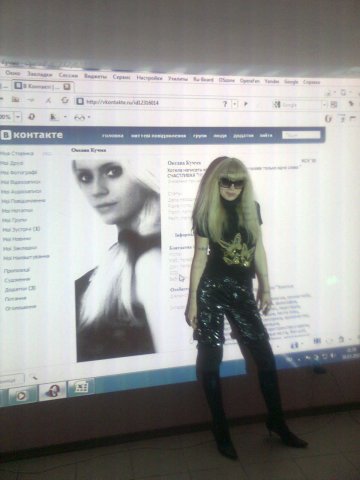Open the Настройки menu

[149, 78]
